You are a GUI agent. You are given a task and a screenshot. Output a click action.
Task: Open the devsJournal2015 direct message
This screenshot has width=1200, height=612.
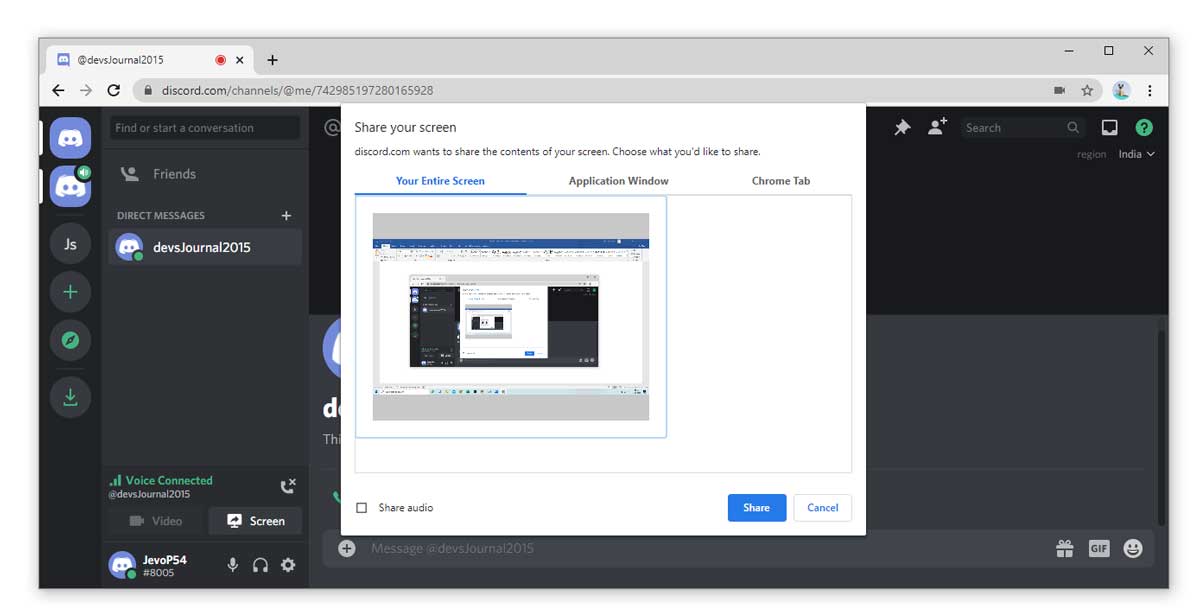205,247
